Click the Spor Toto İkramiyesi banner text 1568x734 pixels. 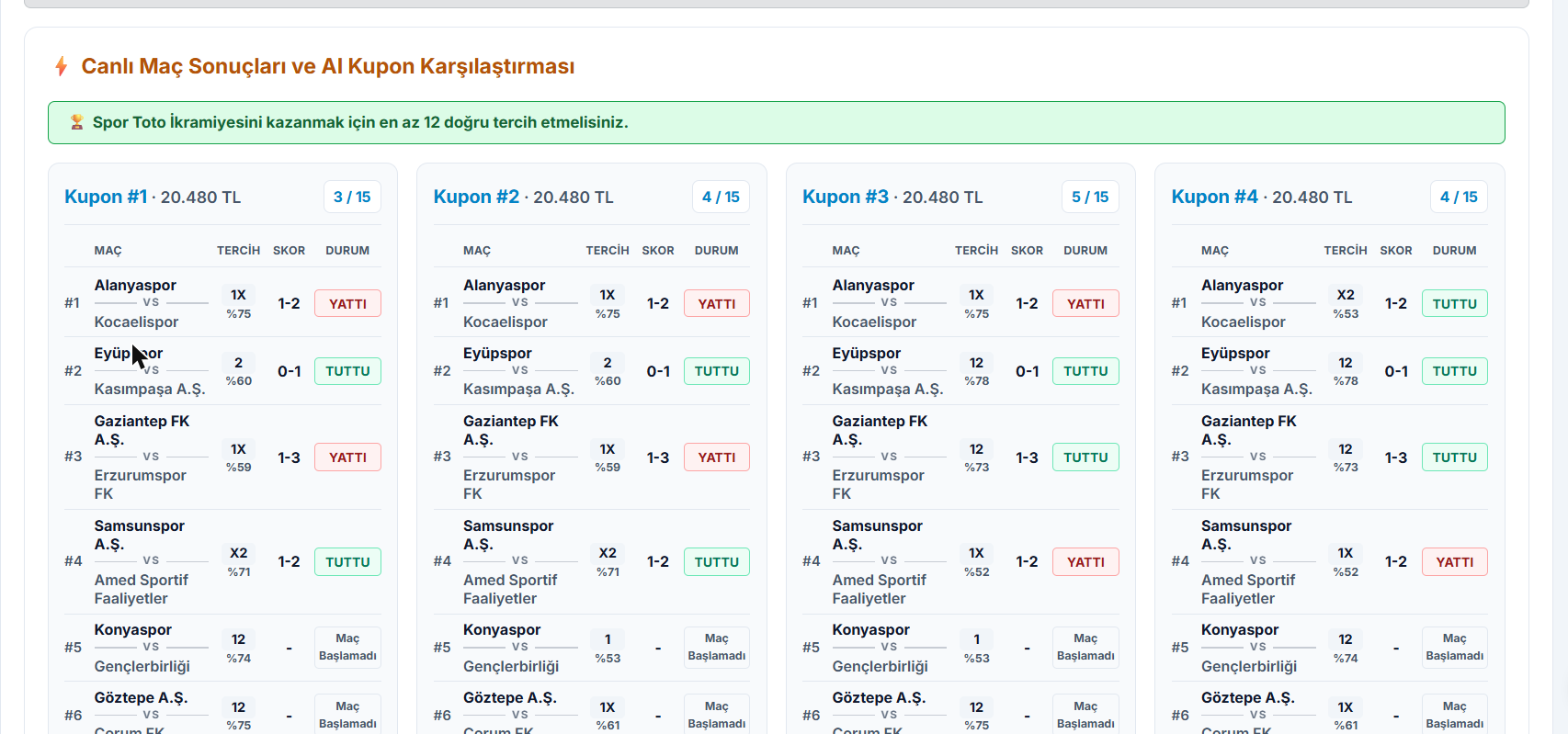360,123
